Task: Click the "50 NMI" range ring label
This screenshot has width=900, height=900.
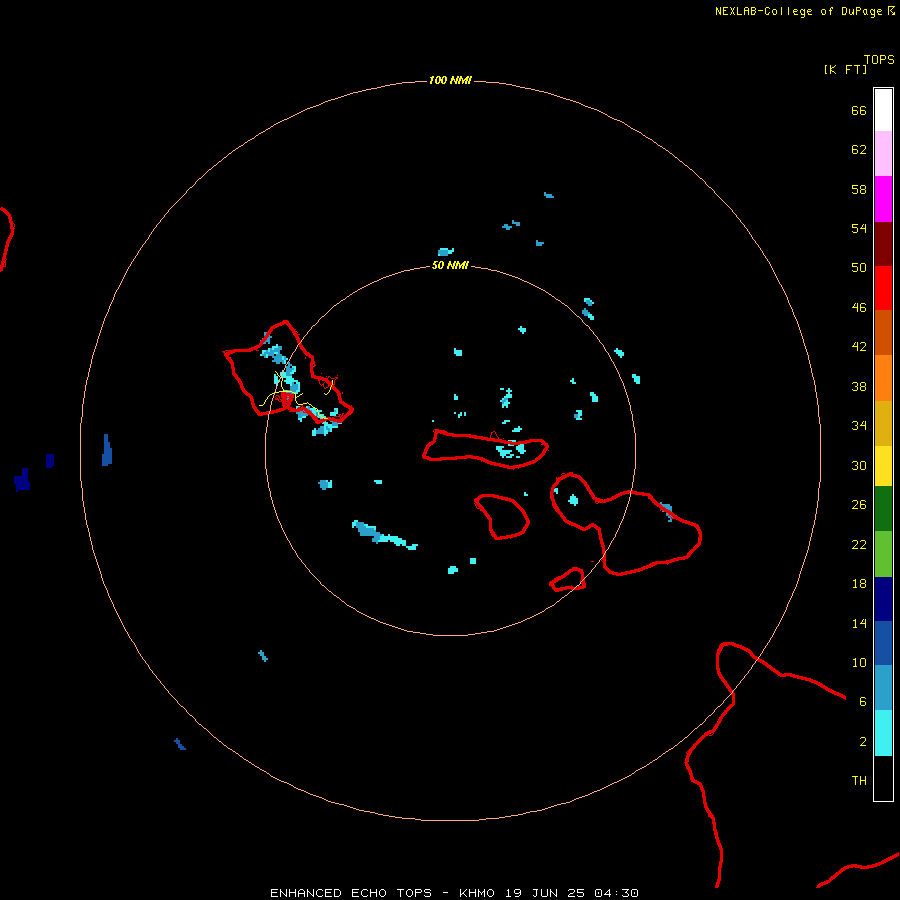Action: click(x=450, y=265)
